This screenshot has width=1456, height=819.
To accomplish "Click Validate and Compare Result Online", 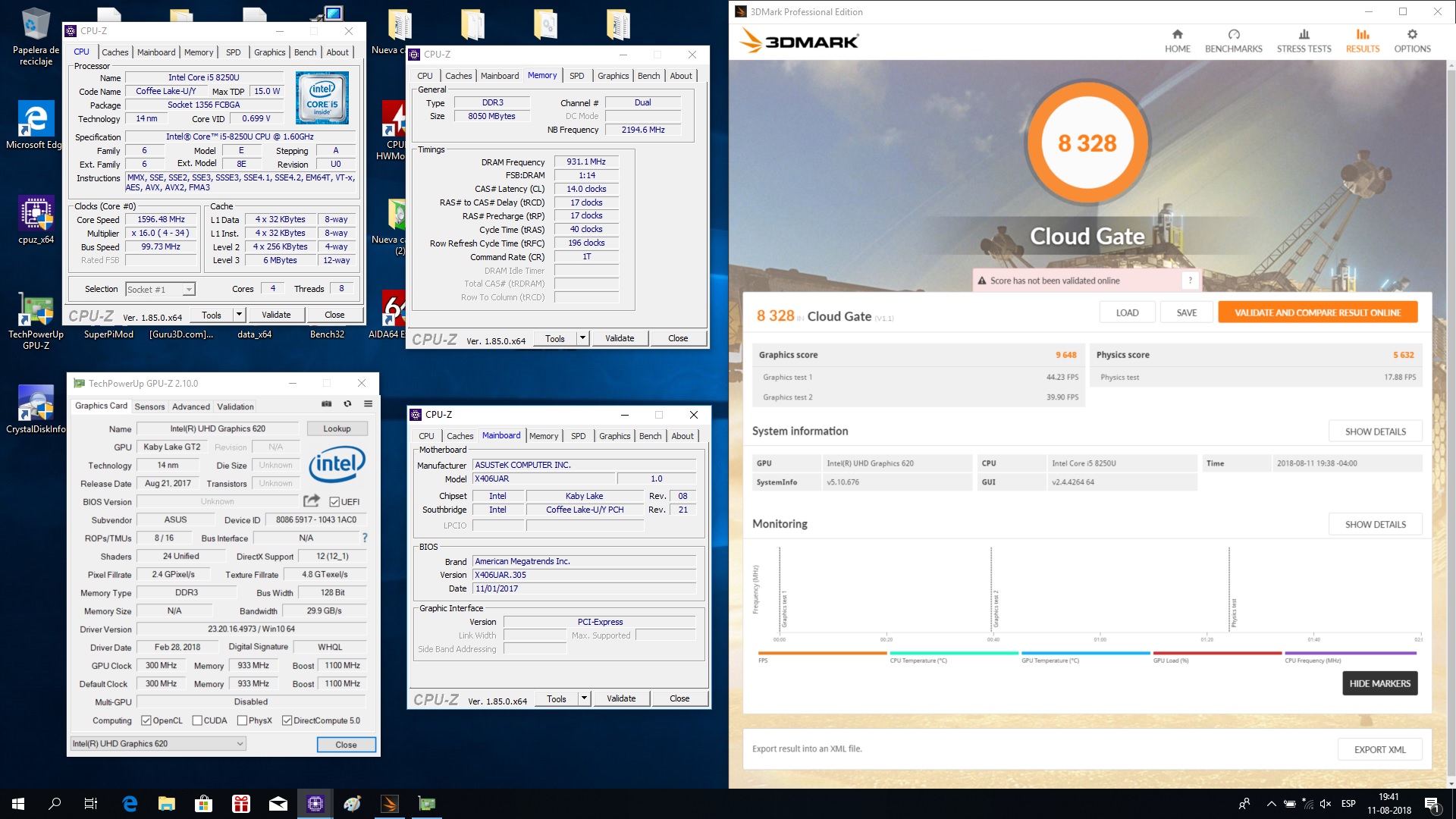I will tap(1317, 312).
